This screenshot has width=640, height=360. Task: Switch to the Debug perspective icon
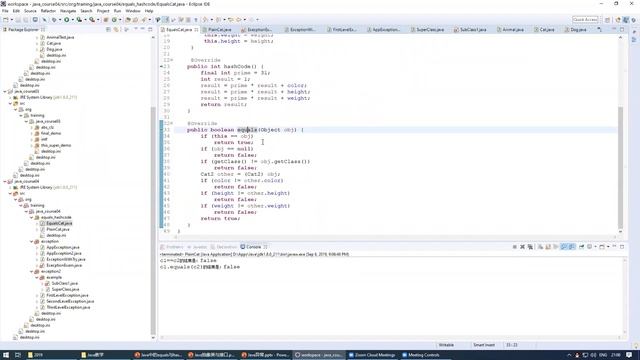[x=633, y=20]
